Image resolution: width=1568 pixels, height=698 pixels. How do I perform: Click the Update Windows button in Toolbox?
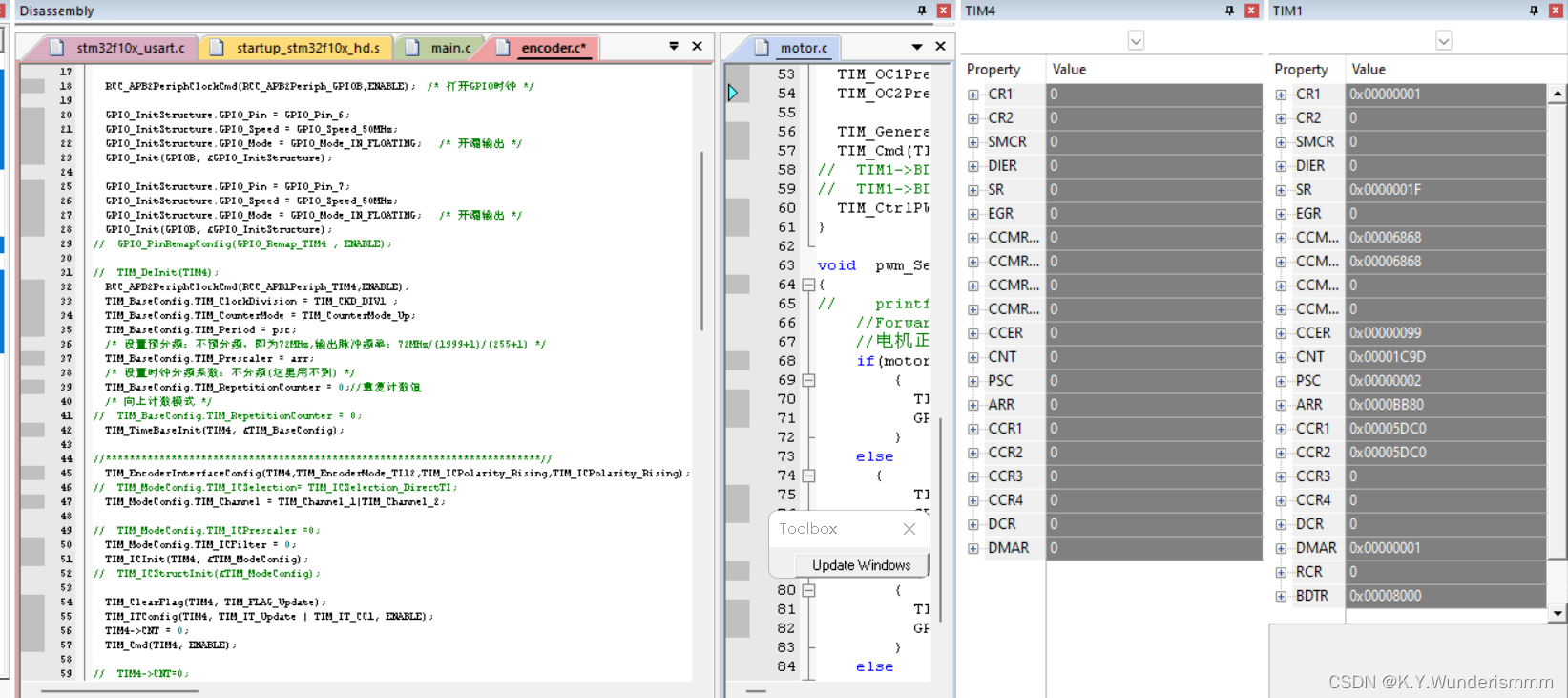point(861,565)
